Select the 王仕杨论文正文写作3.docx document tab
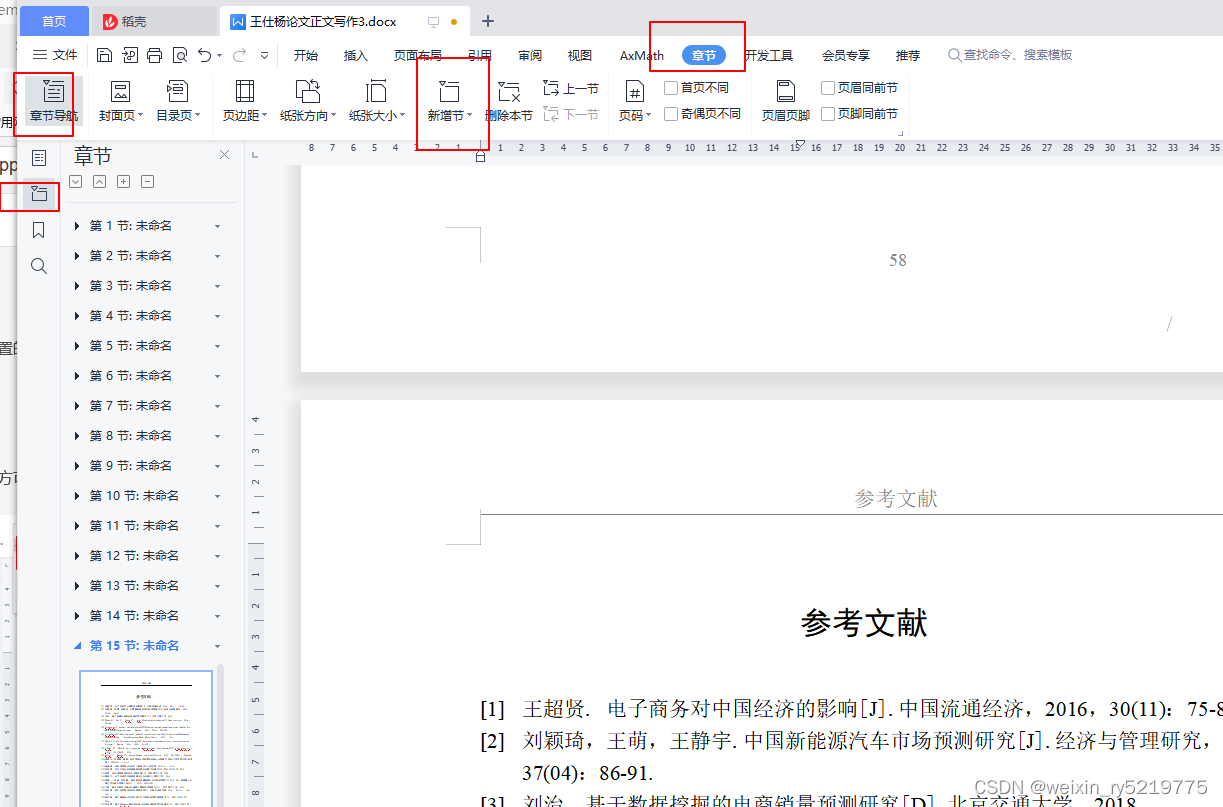The image size is (1223, 807). (344, 21)
